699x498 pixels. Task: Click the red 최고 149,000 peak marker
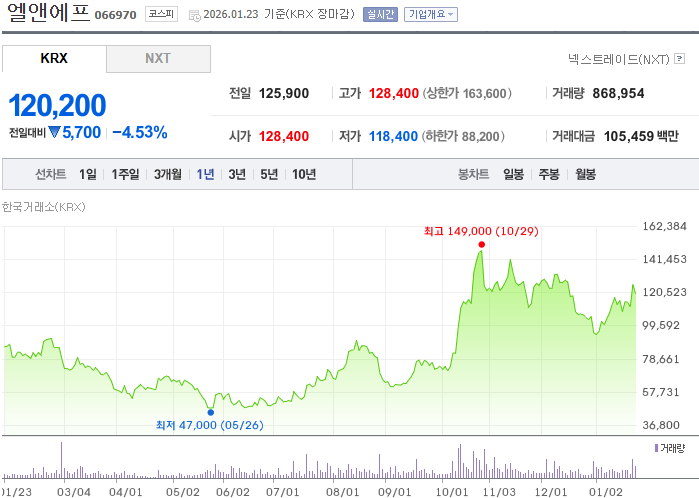[481, 244]
